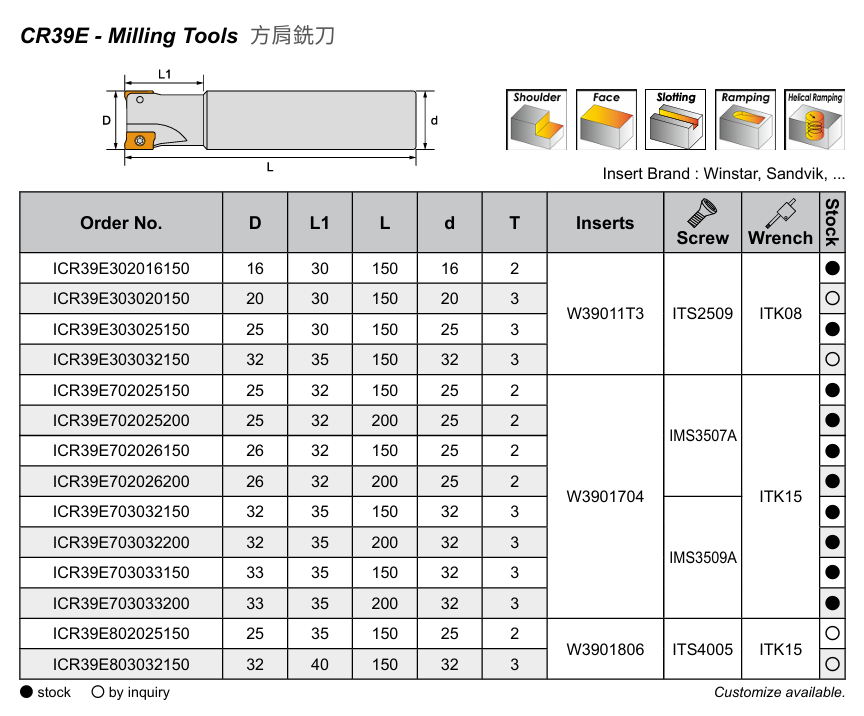Click the Screw icon in table header
The height and width of the screenshot is (716, 864).
tap(702, 213)
